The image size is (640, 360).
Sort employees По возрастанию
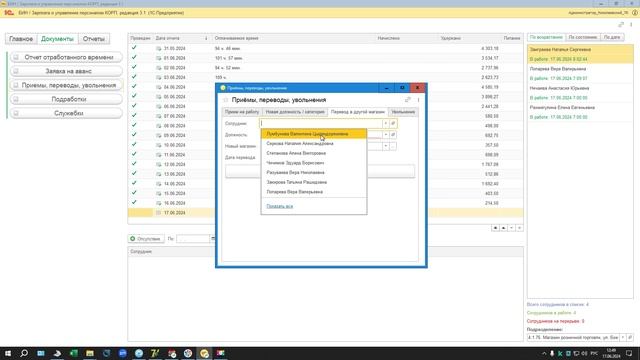(x=546, y=38)
